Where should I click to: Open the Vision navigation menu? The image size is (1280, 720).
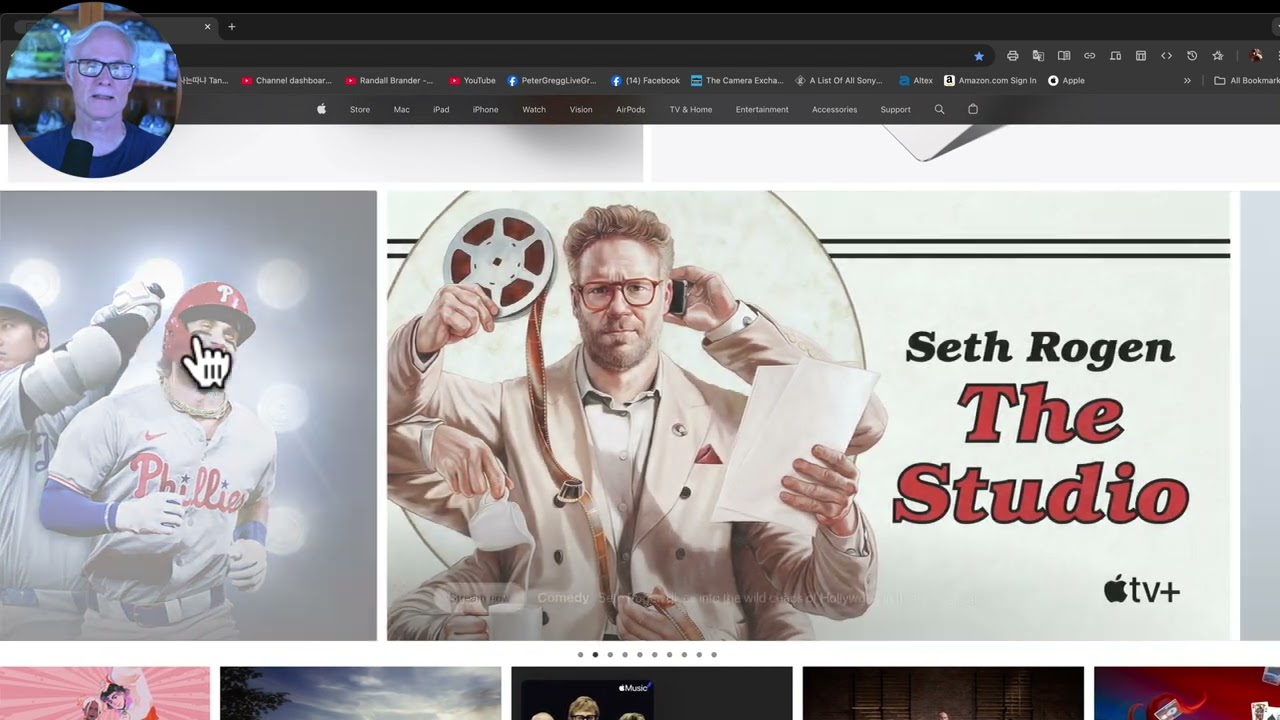(581, 109)
